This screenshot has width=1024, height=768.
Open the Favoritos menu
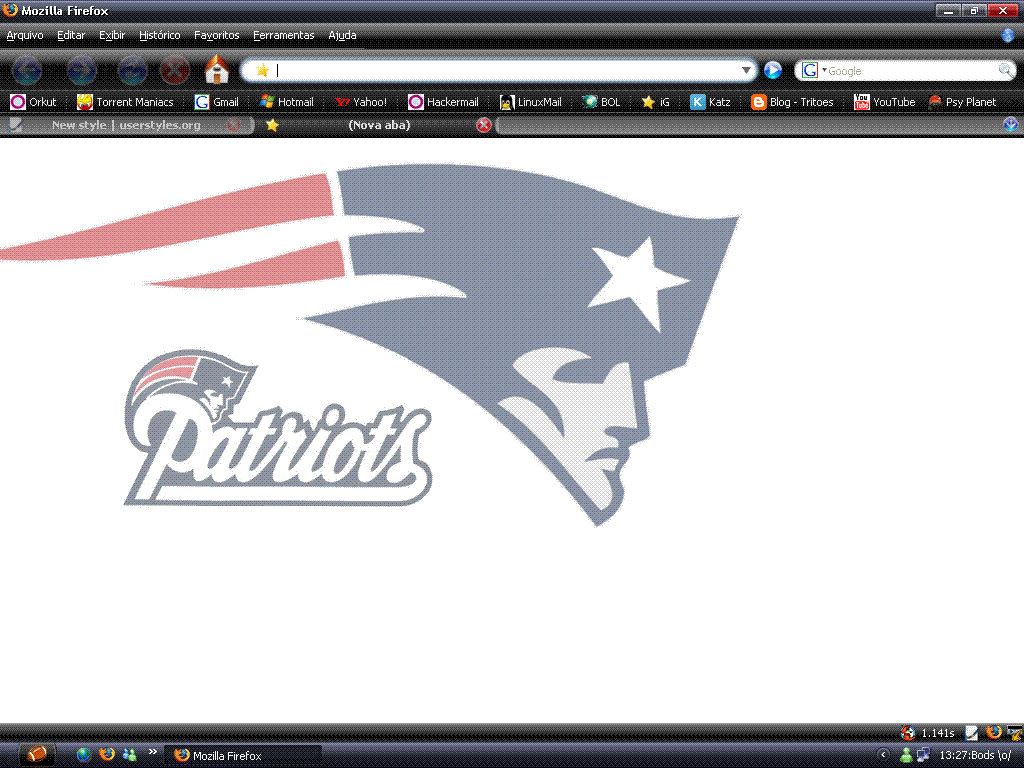[x=216, y=35]
